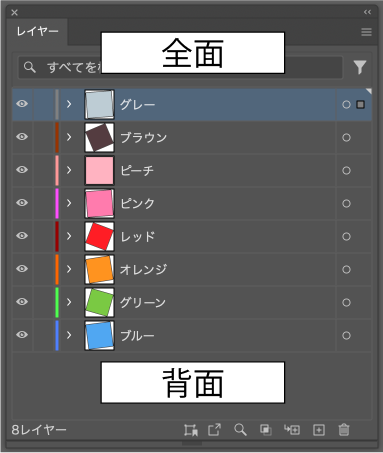Image resolution: width=383 pixels, height=453 pixels.
Task: Expand the グレー layer chevron
Action: click(x=69, y=104)
